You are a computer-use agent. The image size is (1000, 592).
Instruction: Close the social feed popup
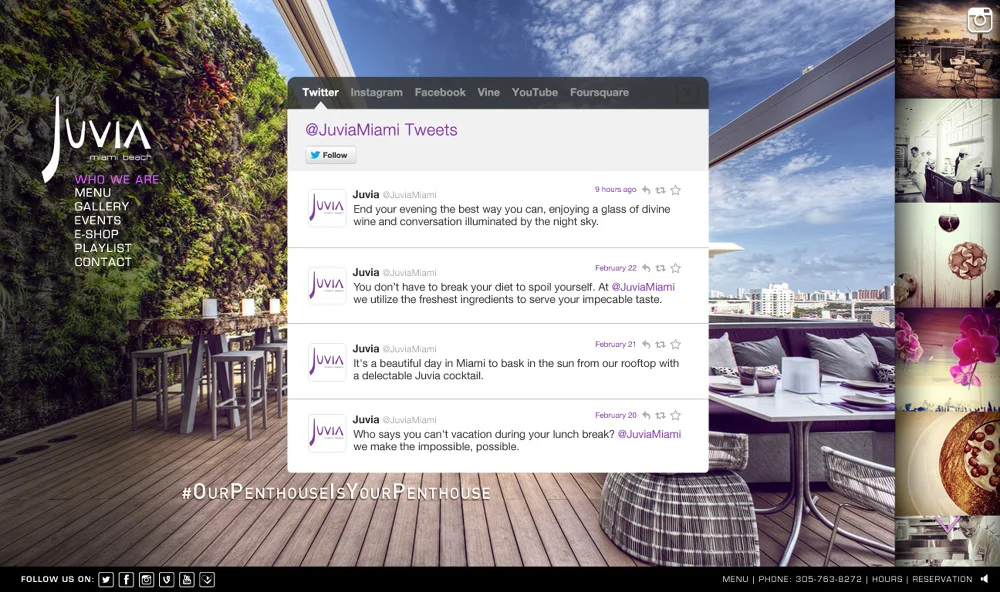coord(688,93)
